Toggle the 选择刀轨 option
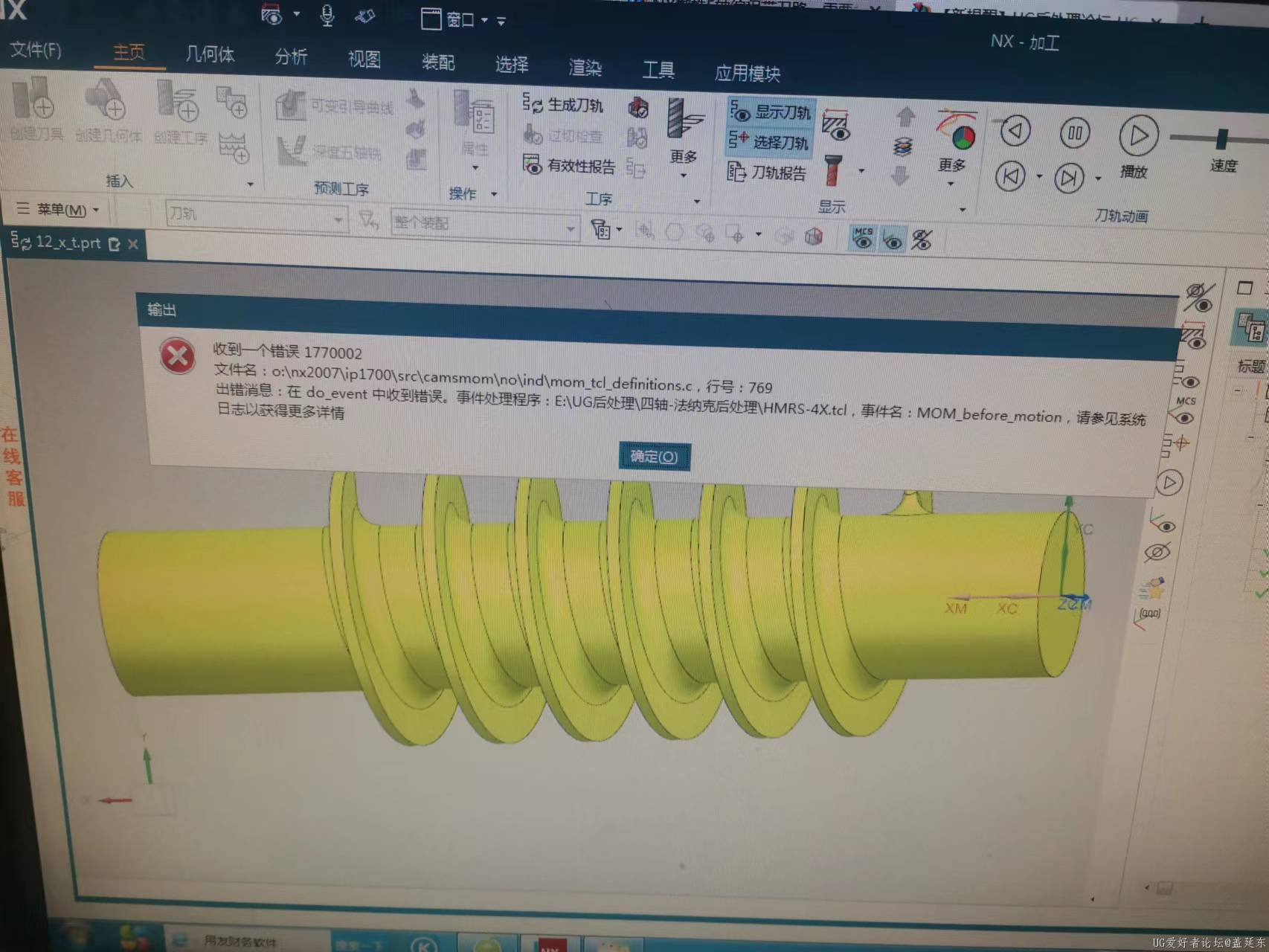The width and height of the screenshot is (1269, 952). [x=768, y=141]
